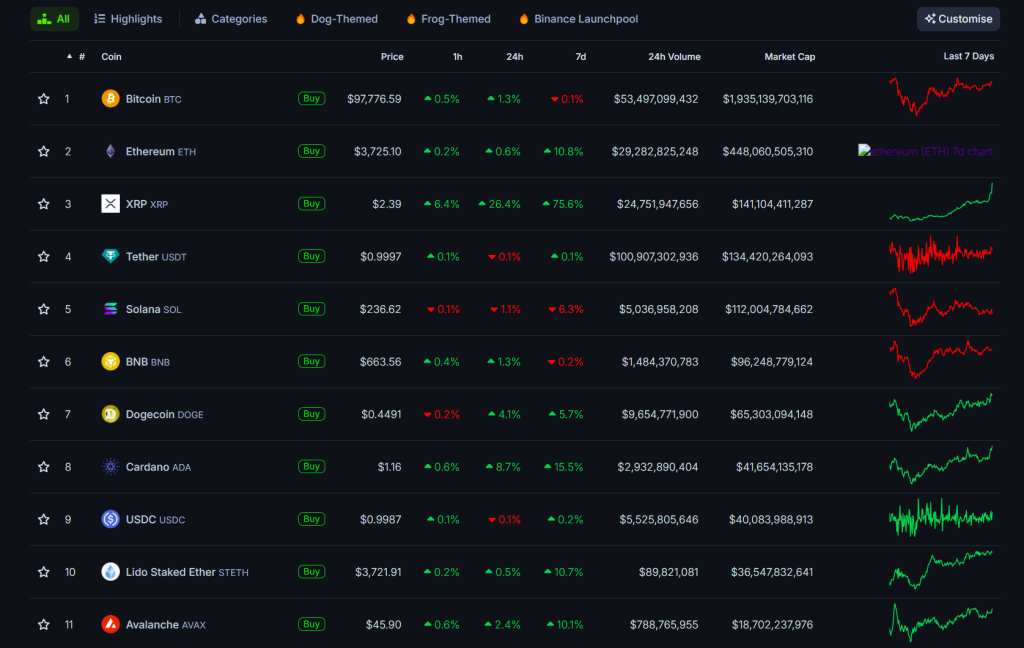Viewport: 1024px width, 648px height.
Task: Click the Ethereum diamond logo icon
Action: pos(110,152)
